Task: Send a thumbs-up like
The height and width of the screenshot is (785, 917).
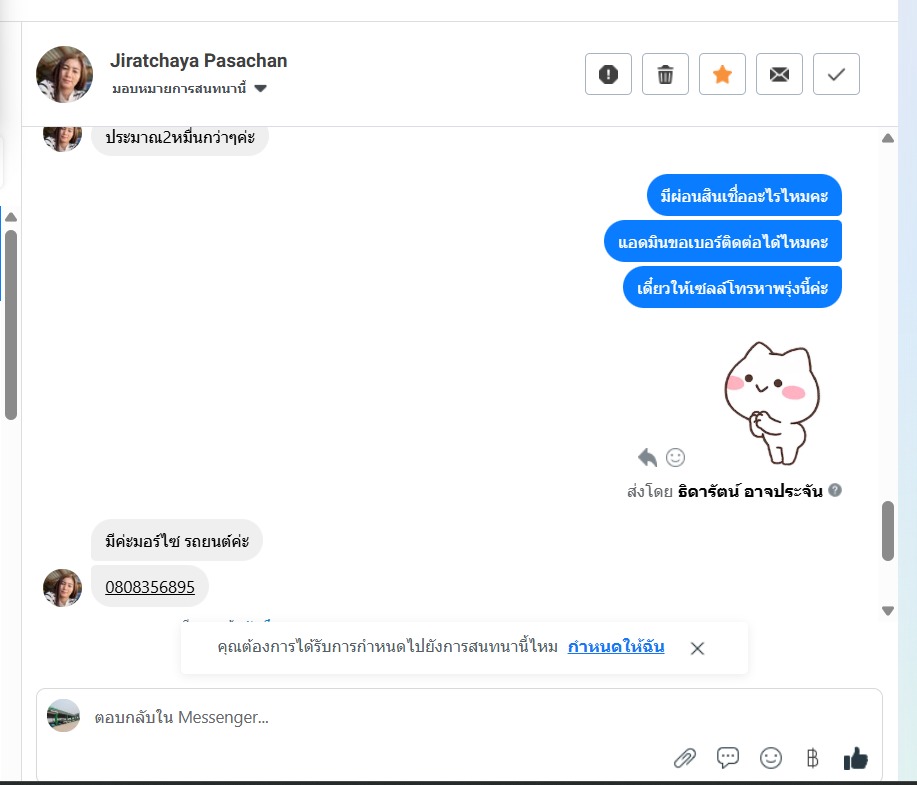Action: 856,759
